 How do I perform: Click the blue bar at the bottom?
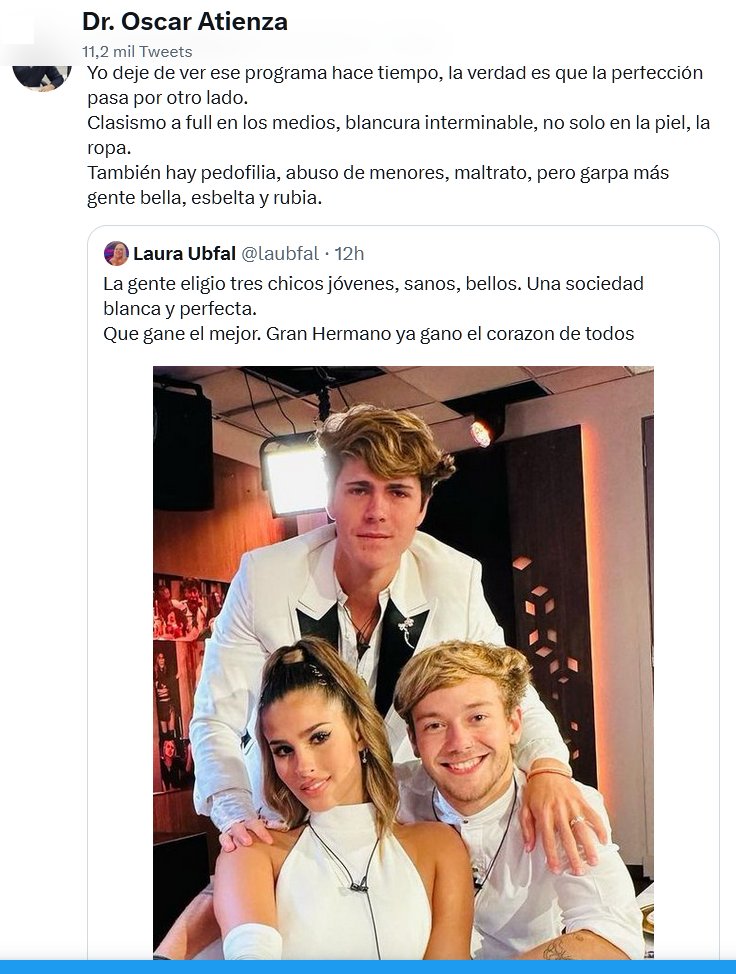368,967
